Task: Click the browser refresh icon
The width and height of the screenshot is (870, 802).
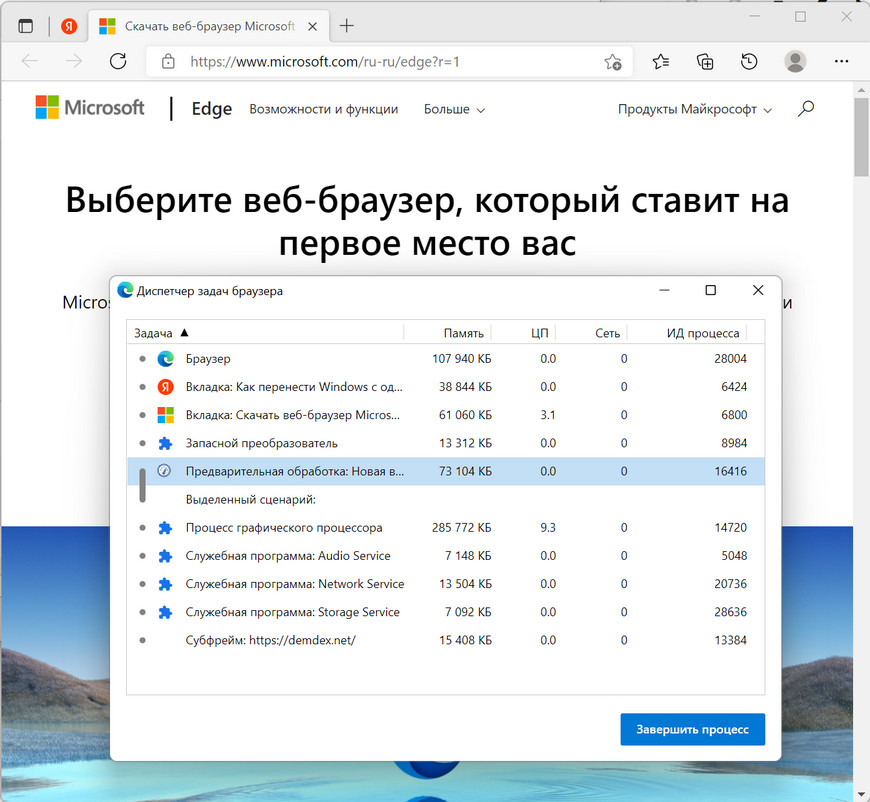Action: click(x=118, y=62)
